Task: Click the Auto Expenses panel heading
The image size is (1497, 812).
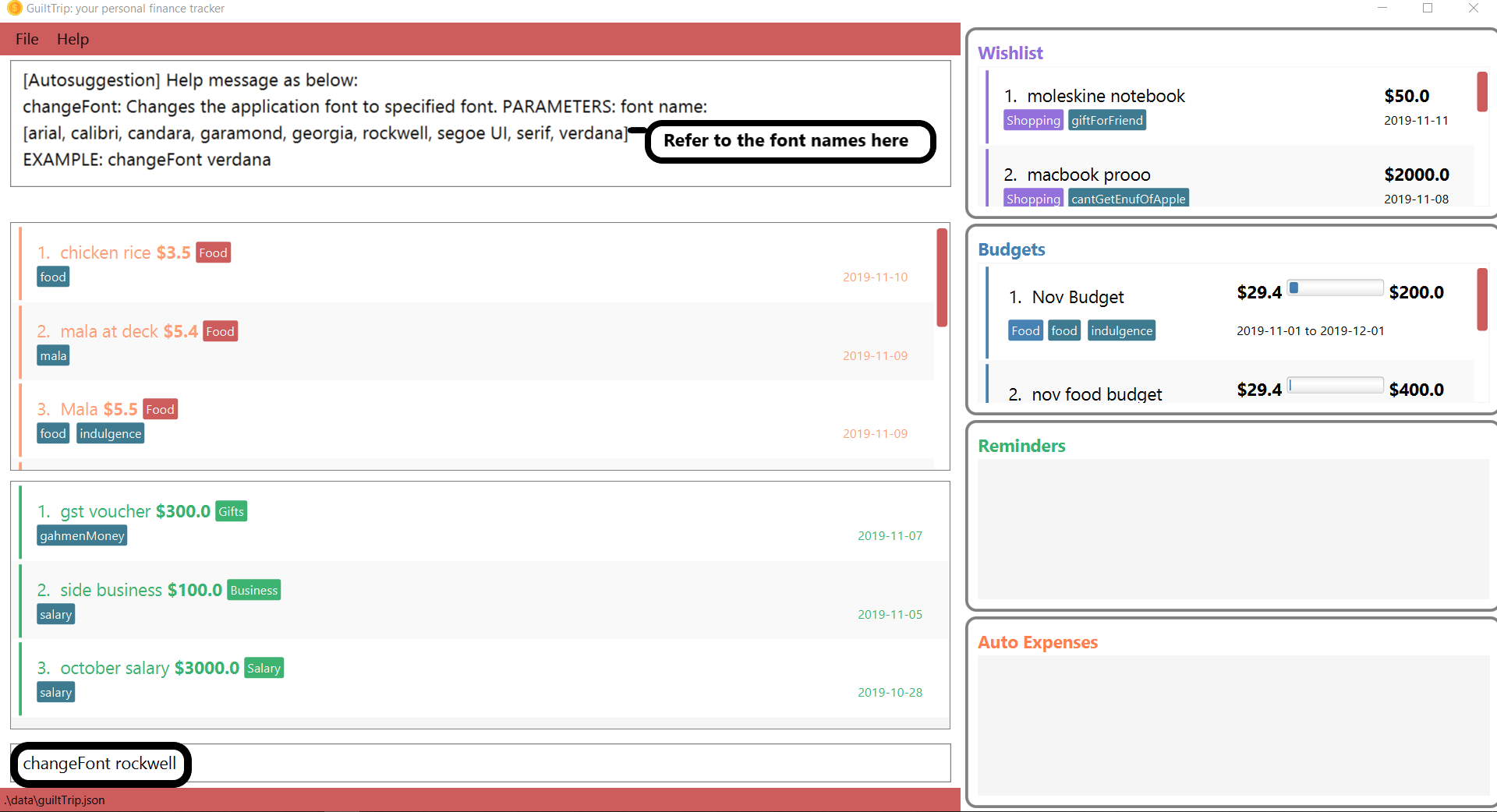Action: click(1038, 642)
